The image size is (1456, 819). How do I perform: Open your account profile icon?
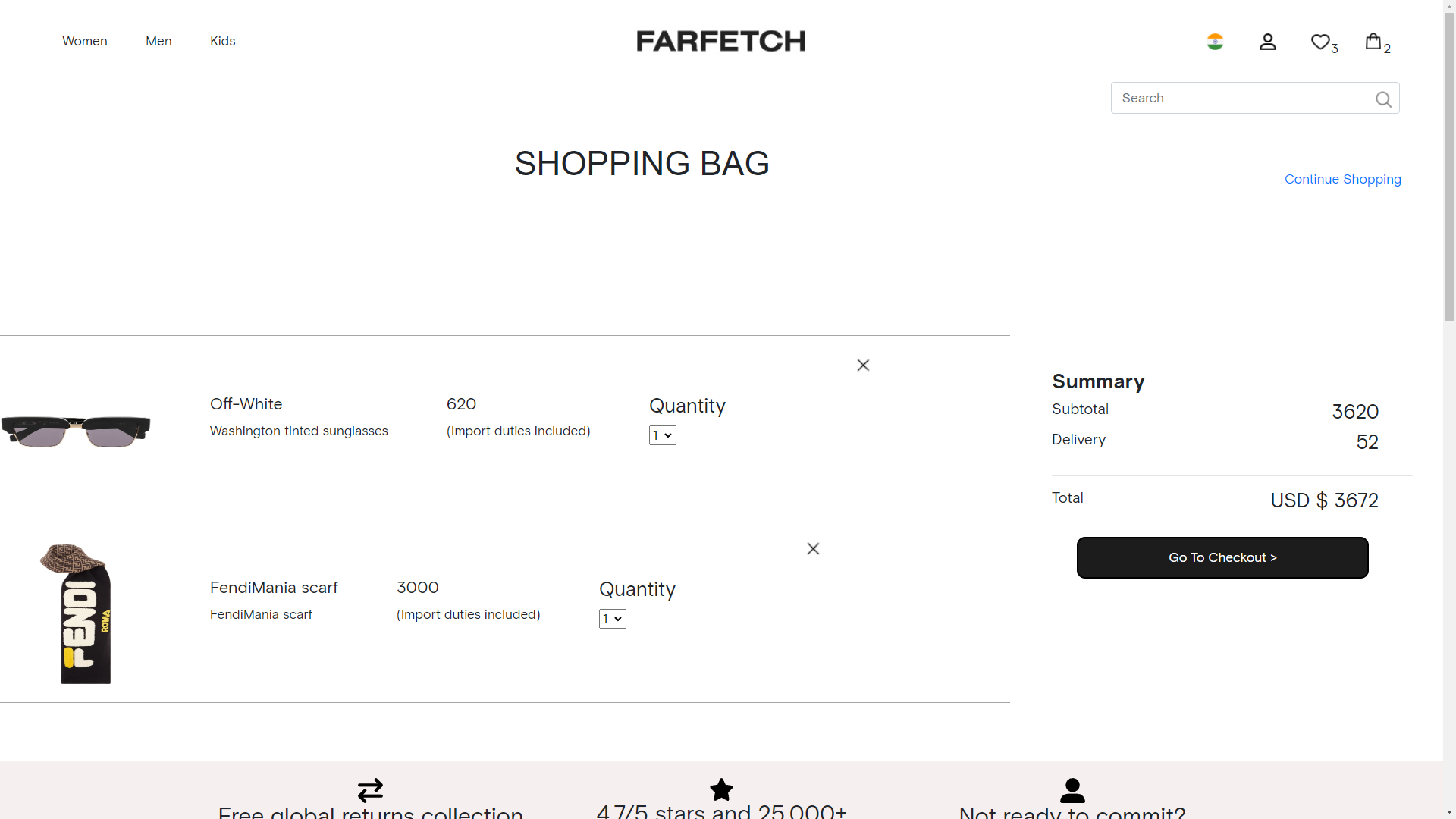point(1268,42)
